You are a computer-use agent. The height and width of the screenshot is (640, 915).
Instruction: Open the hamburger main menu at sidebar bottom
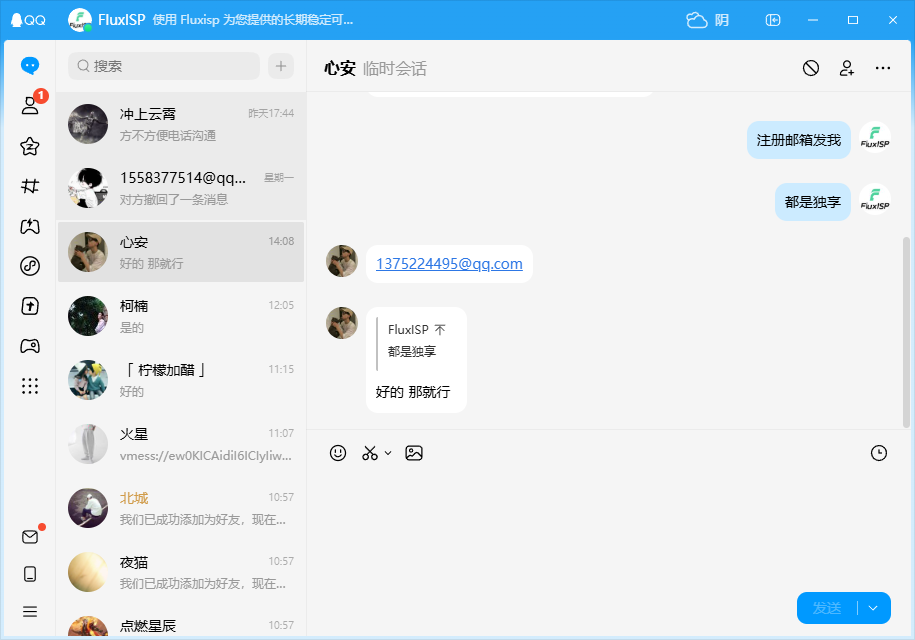(30, 611)
